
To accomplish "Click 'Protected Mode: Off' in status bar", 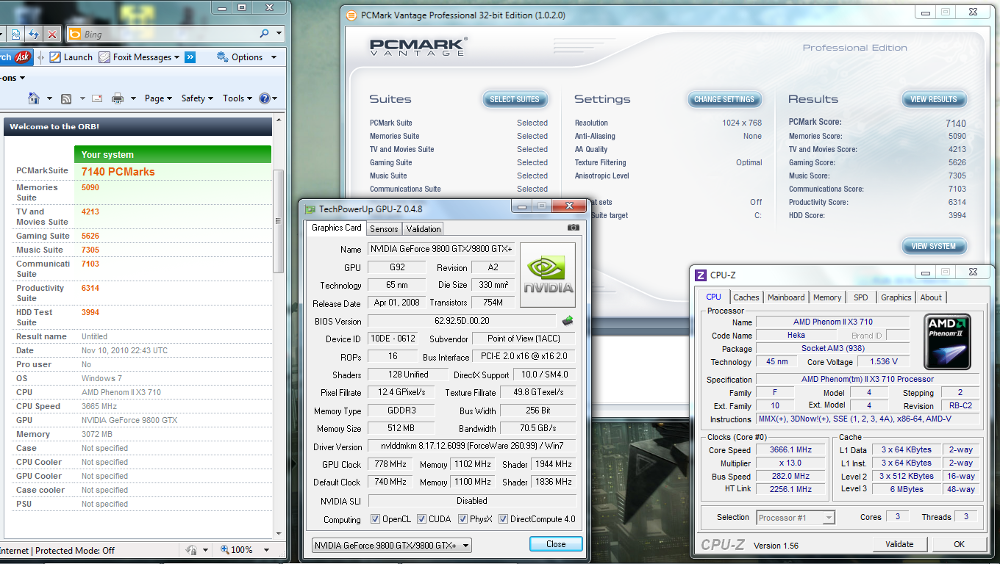I will (75, 550).
